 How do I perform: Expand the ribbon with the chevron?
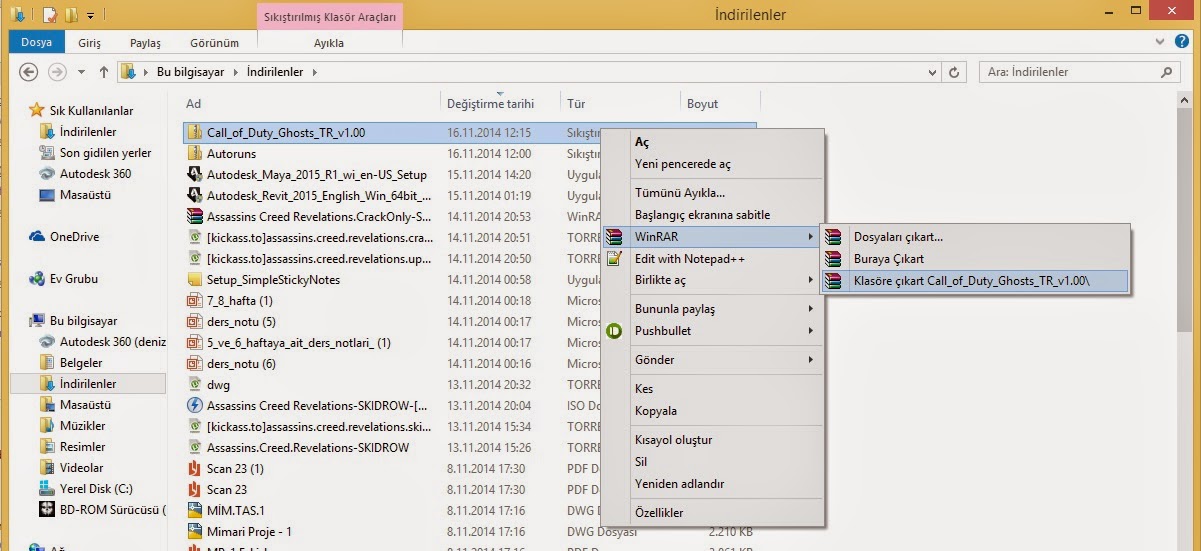point(1161,43)
